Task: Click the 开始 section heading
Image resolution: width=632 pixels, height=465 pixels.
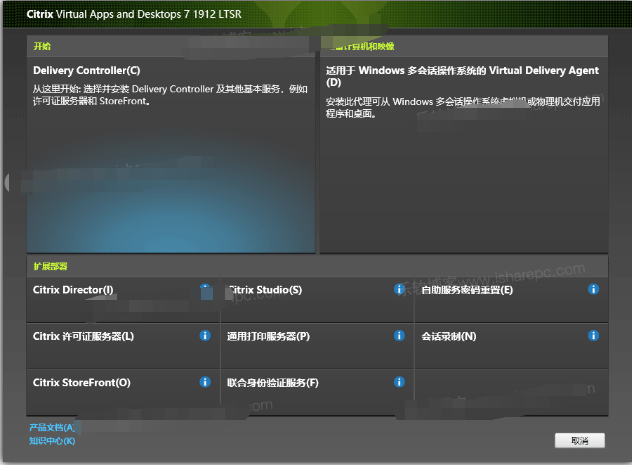Action: (42, 46)
